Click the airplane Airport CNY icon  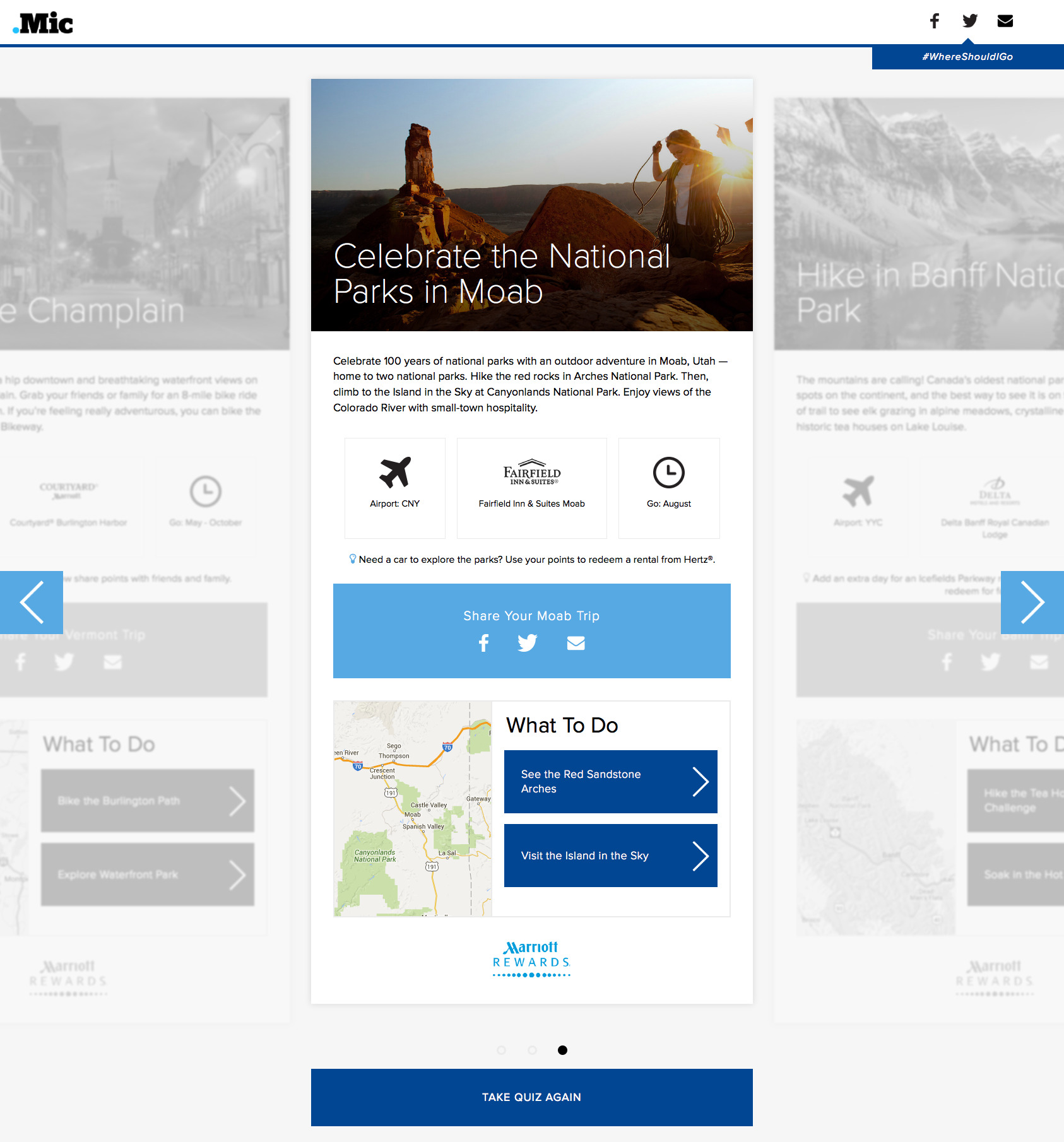[x=395, y=473]
